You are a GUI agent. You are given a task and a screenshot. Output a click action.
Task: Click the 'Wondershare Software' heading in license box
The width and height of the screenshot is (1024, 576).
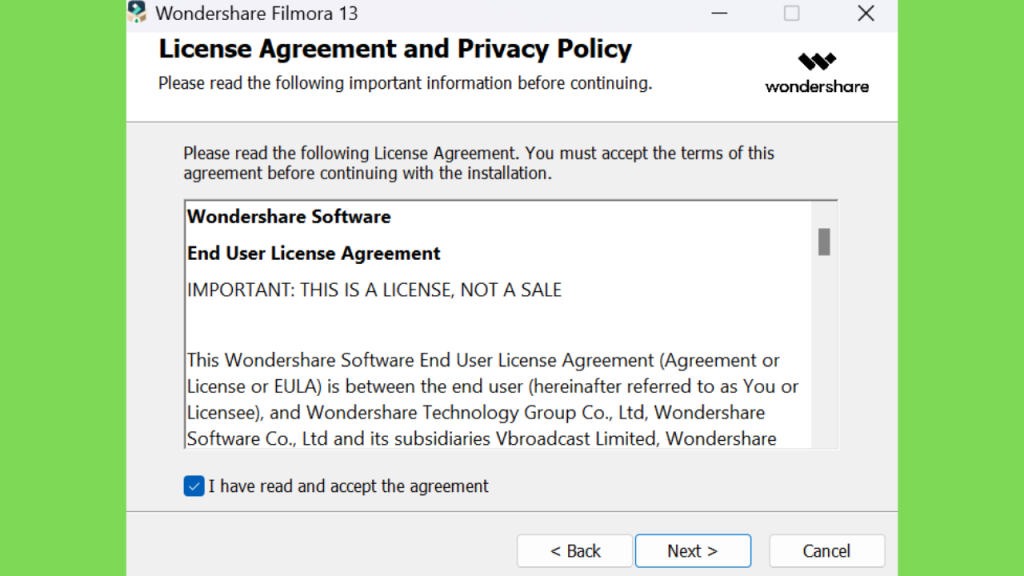289,217
